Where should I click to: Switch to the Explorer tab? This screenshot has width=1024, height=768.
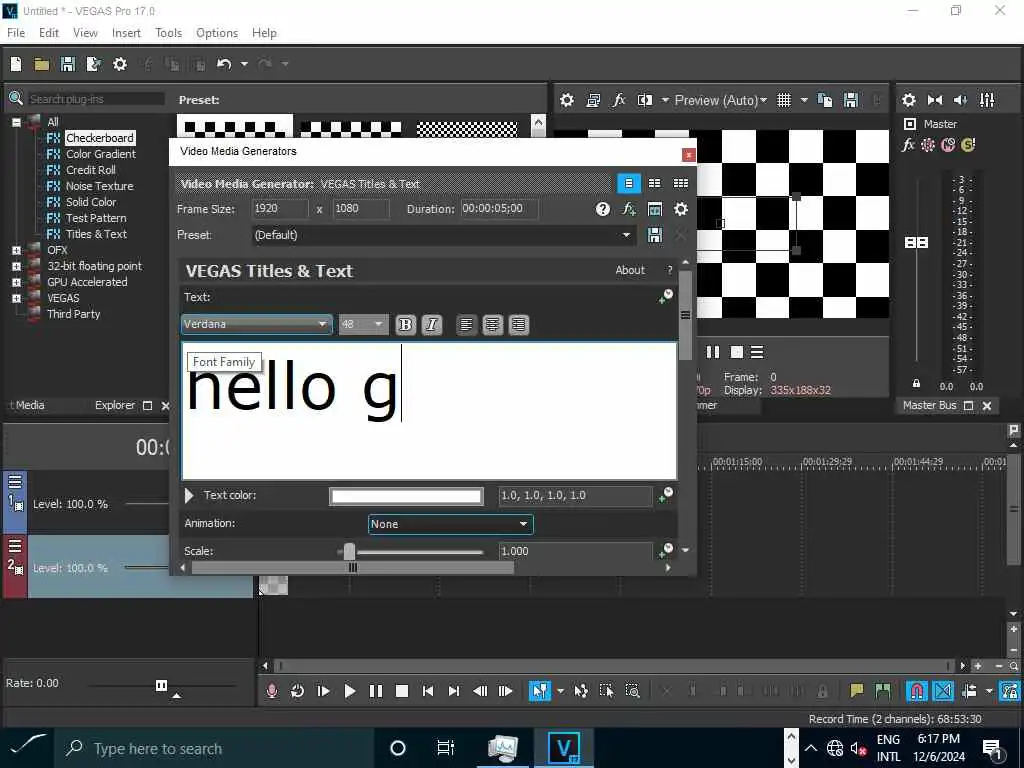[115, 406]
